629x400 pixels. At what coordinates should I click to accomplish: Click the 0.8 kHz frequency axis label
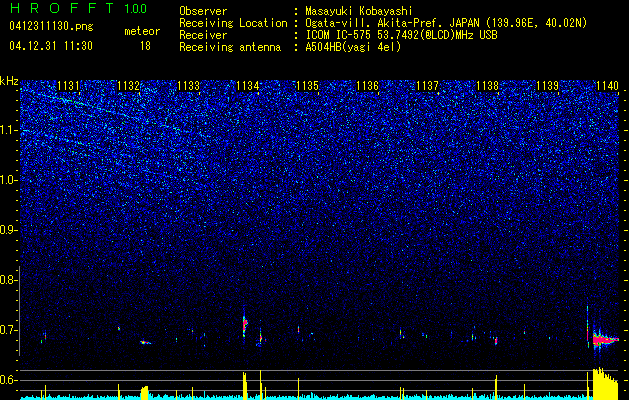[x=8, y=280]
